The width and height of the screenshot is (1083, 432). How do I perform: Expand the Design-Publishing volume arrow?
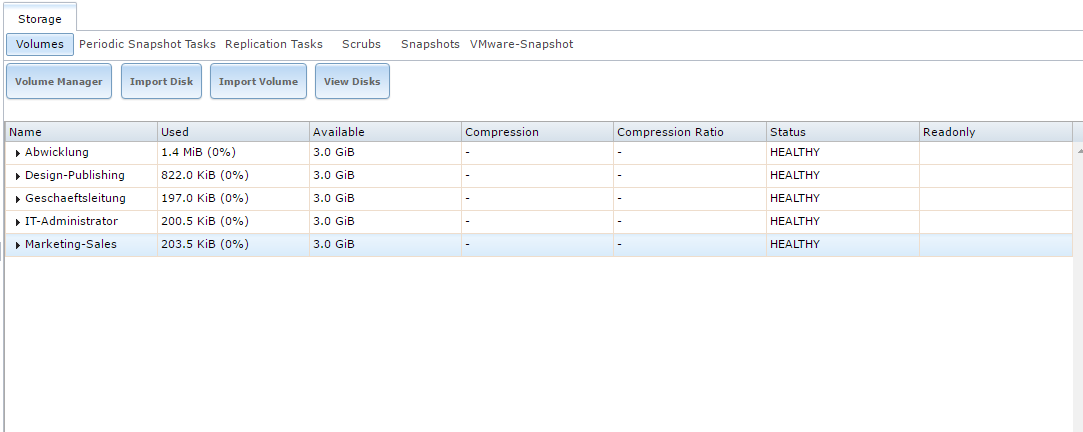tap(18, 176)
